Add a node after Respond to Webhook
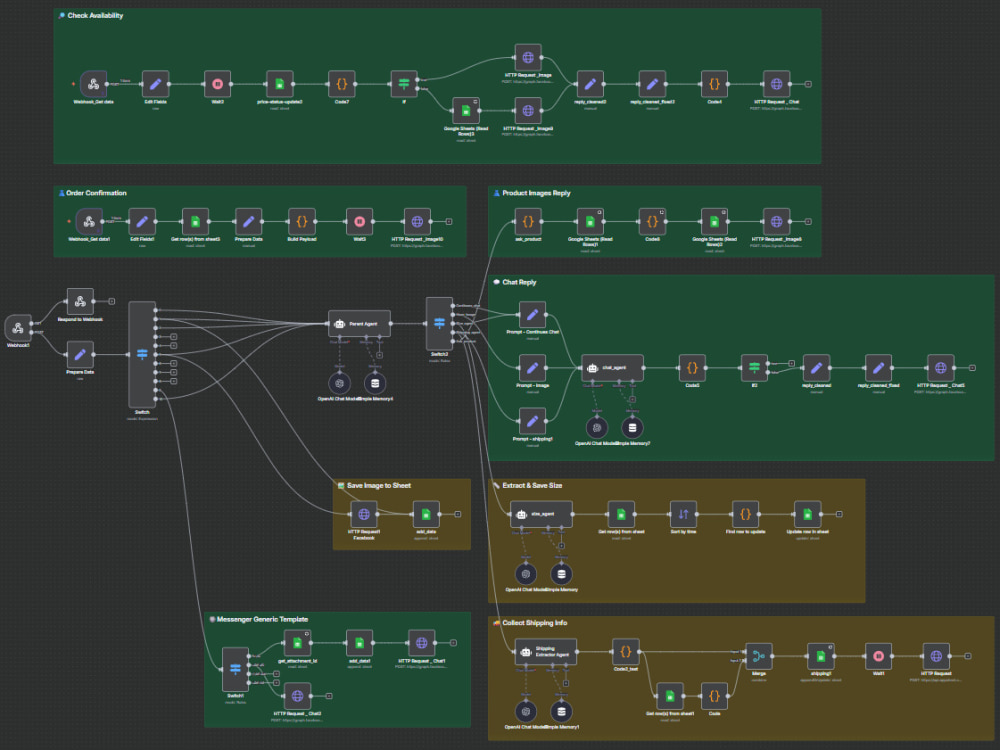 pos(112,301)
